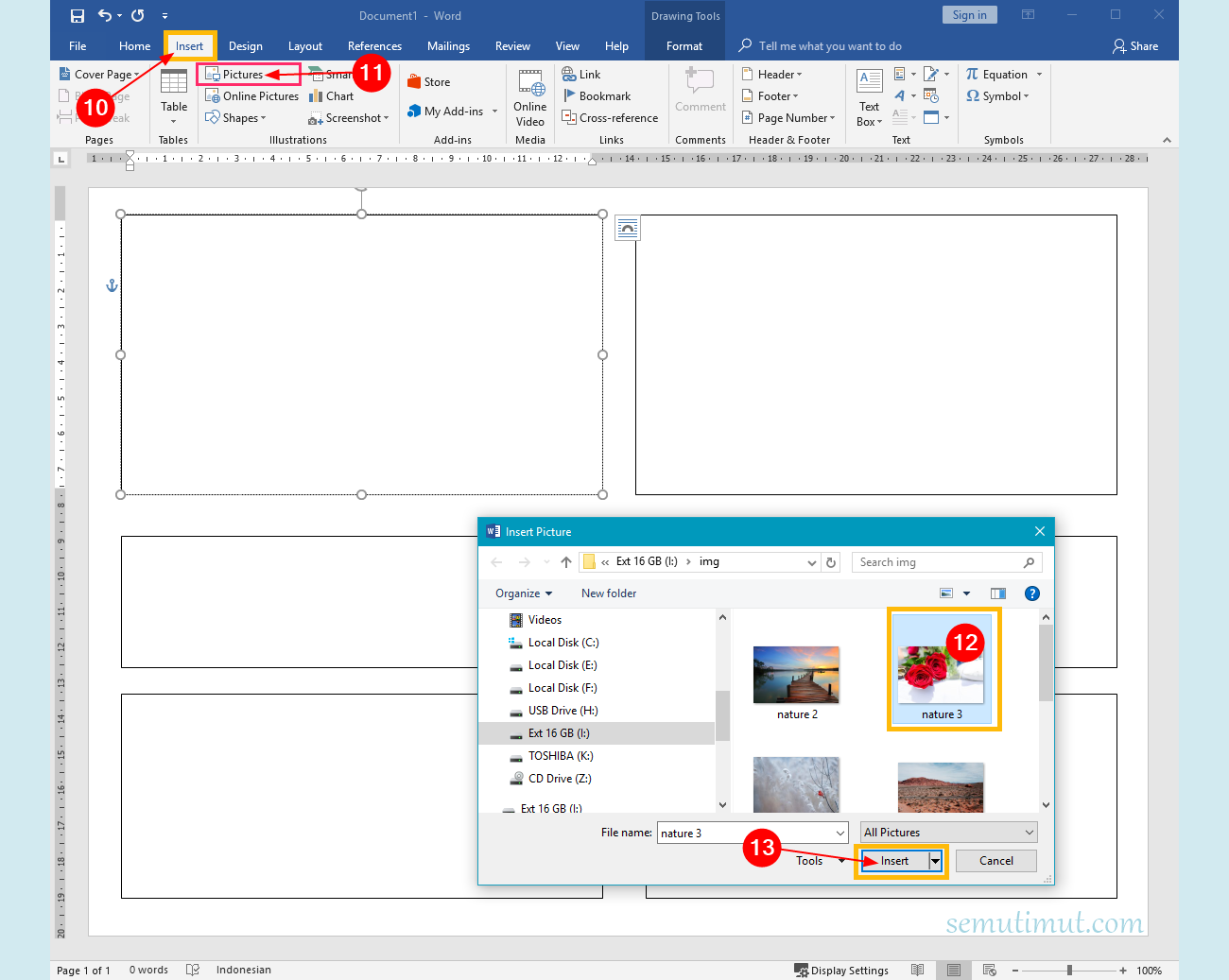Insert a Bookmark
The image size is (1229, 980).
click(599, 95)
